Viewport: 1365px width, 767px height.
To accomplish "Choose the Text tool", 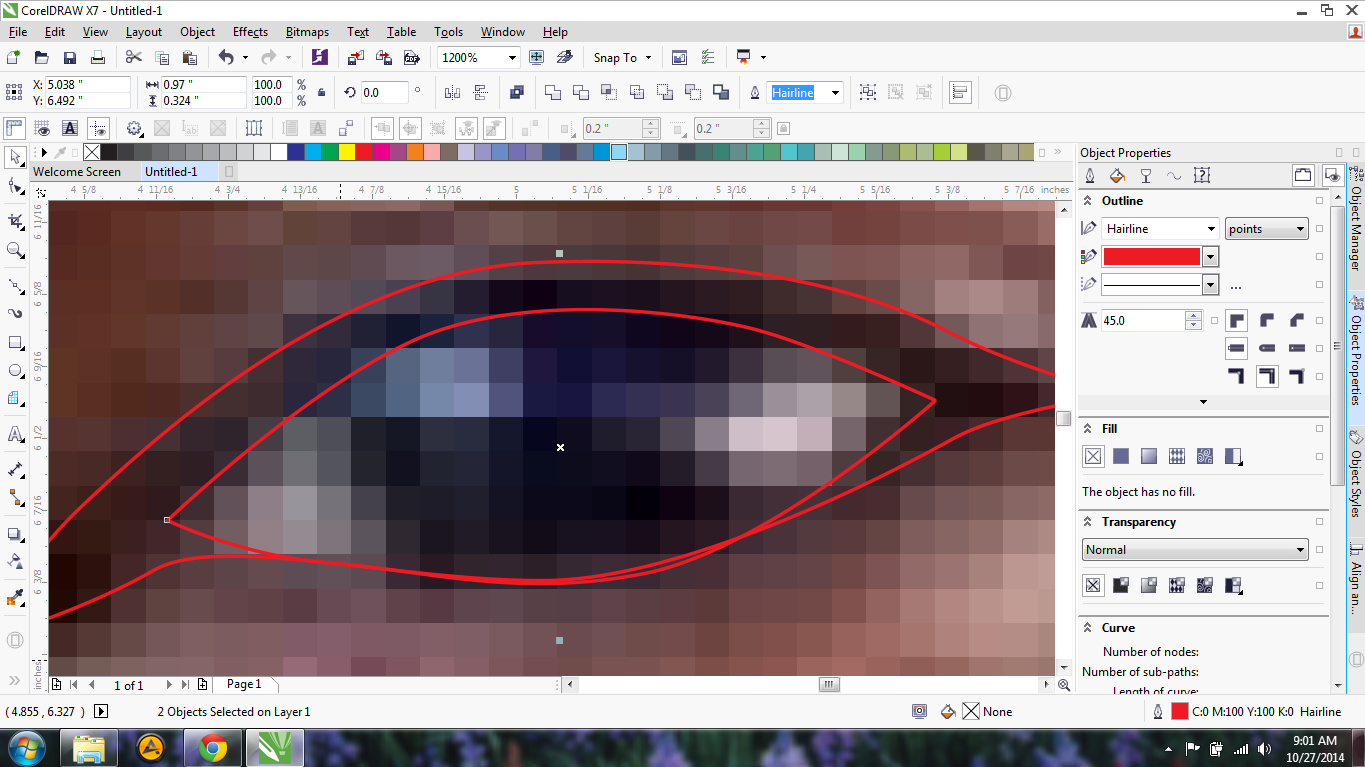I will pos(14,435).
